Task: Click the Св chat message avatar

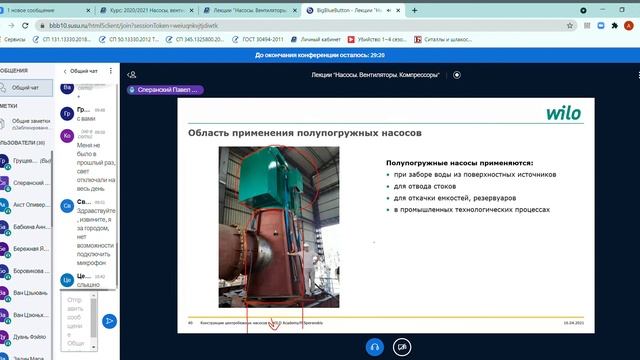Action: coord(67,206)
